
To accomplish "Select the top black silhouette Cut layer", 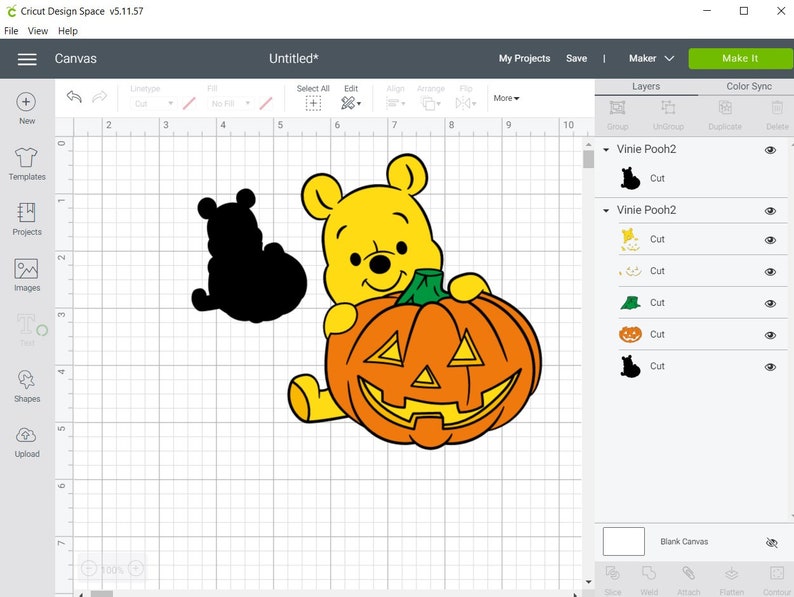I will tap(691, 178).
